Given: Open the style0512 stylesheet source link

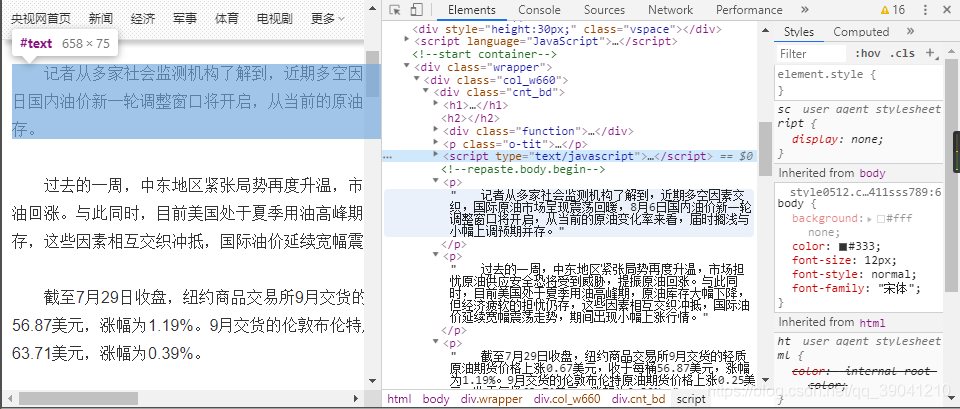Looking at the screenshot, I should pos(865,192).
